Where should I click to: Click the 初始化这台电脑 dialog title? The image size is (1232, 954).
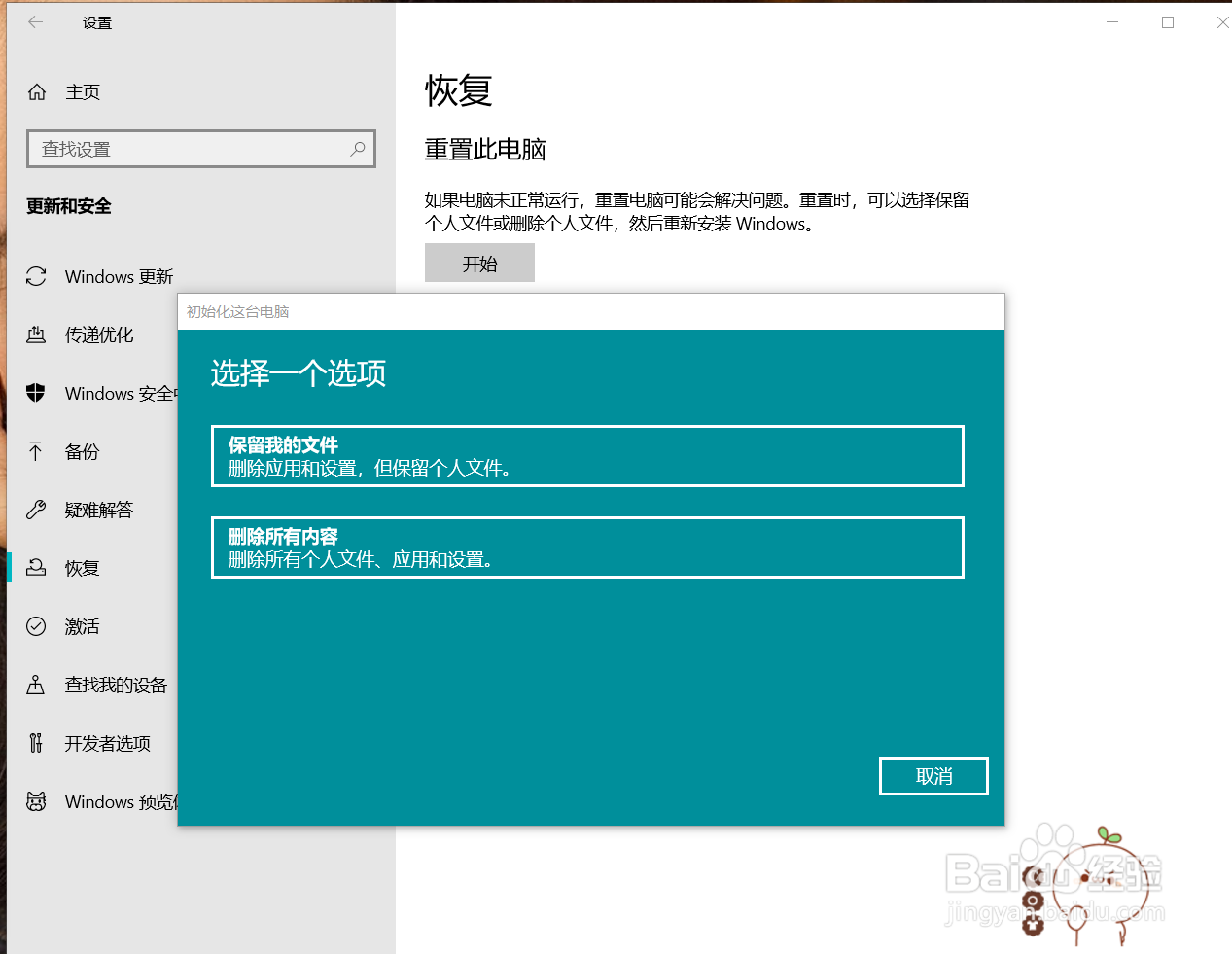pos(238,311)
